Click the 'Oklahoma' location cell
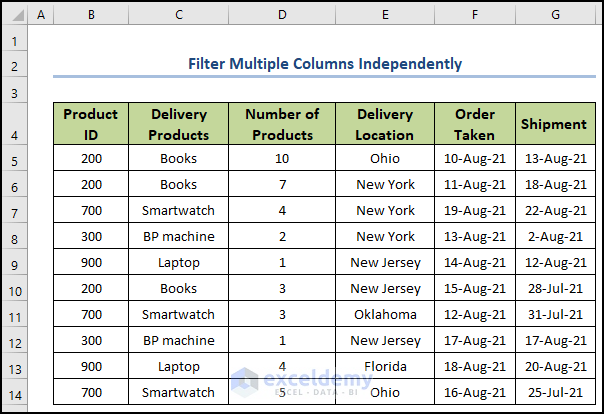 pyautogui.click(x=385, y=314)
